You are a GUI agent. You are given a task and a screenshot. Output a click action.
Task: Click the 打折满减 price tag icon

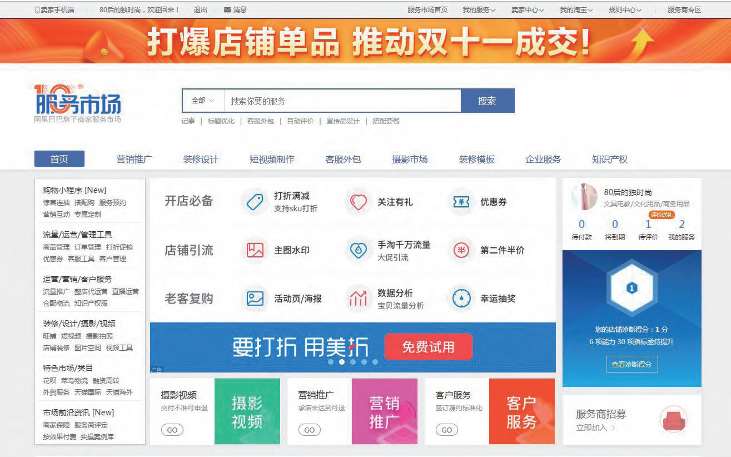click(x=255, y=202)
